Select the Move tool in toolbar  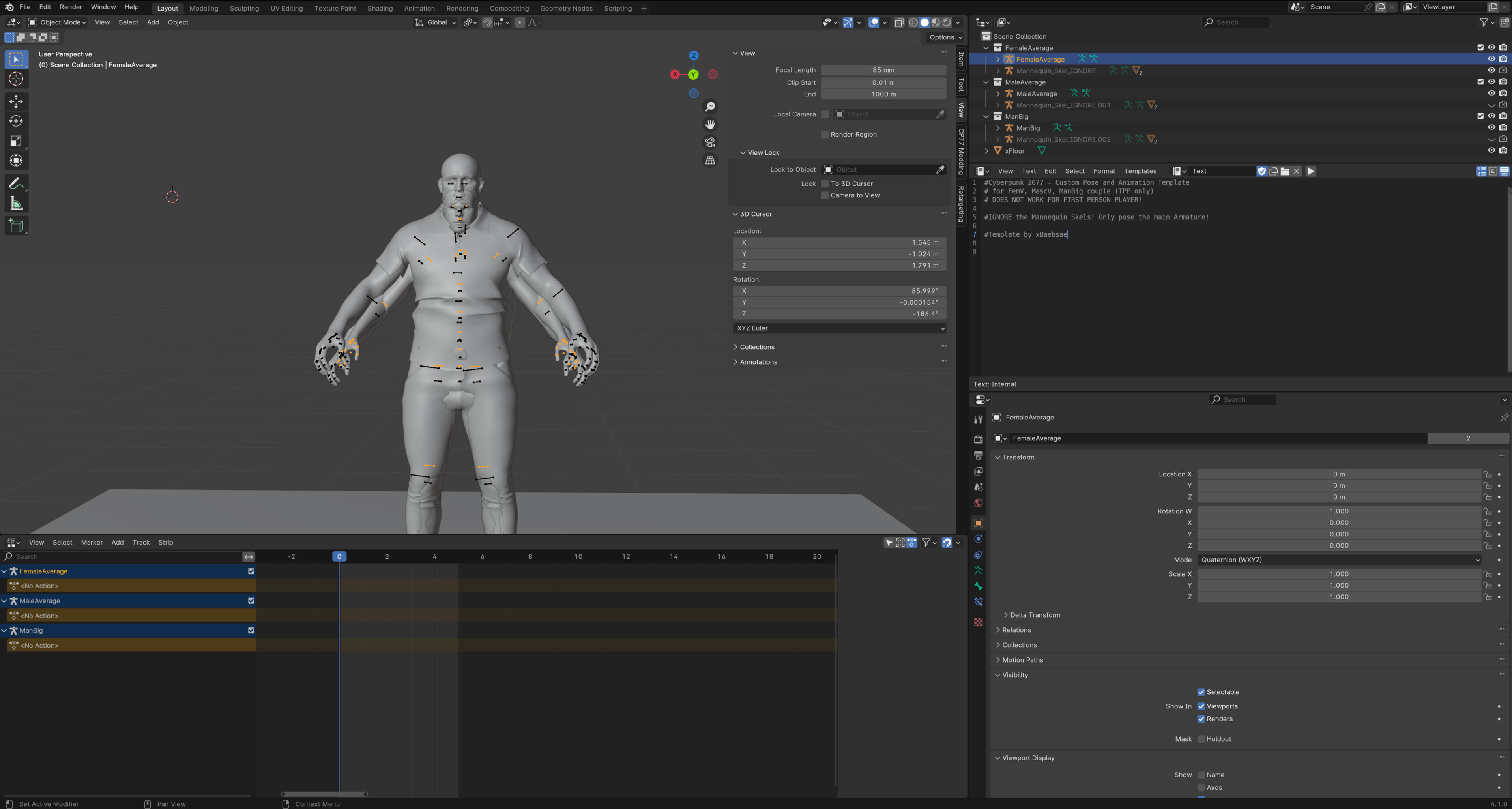coord(16,101)
